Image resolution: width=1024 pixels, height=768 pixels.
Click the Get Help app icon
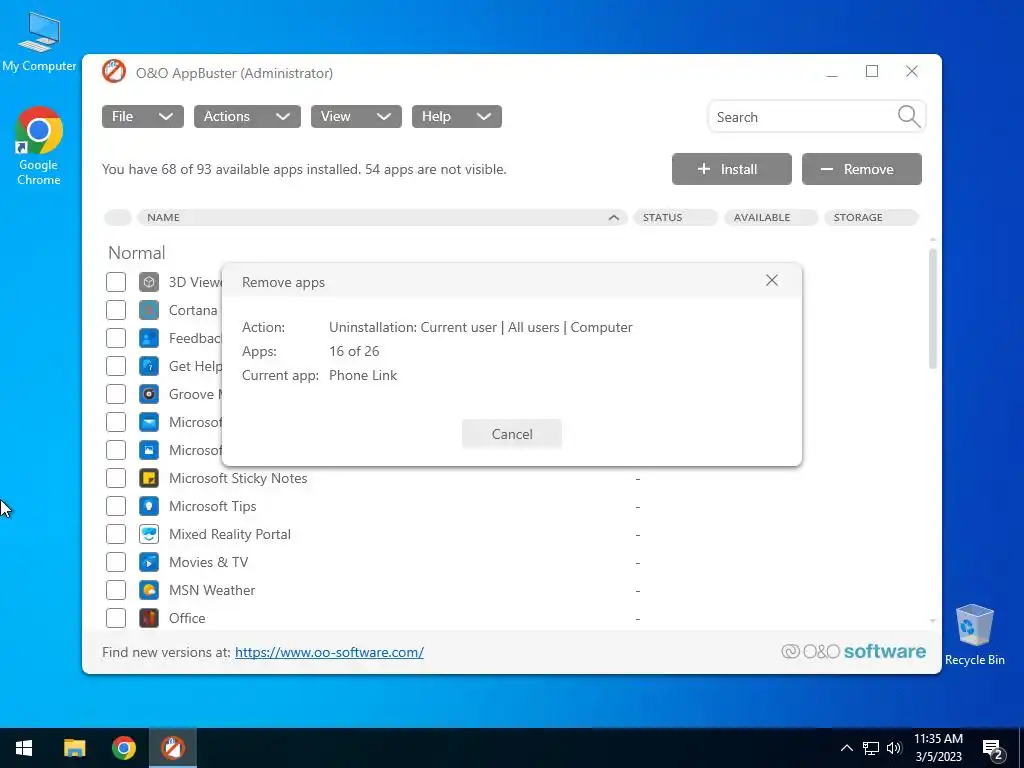(x=149, y=366)
